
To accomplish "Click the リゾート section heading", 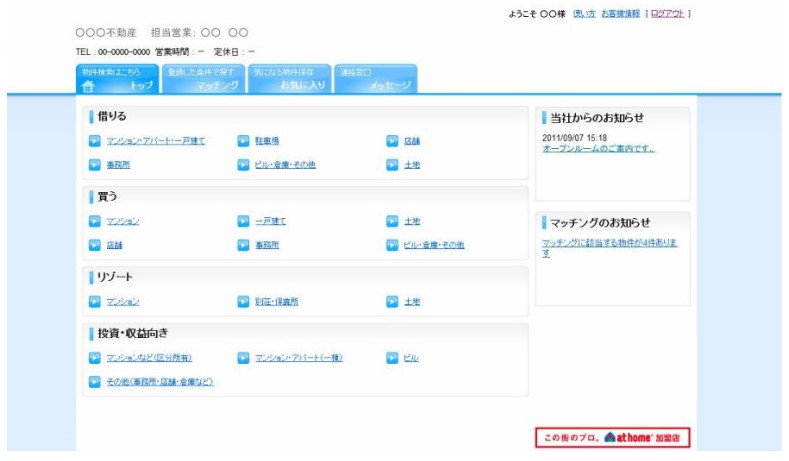I will (x=115, y=277).
